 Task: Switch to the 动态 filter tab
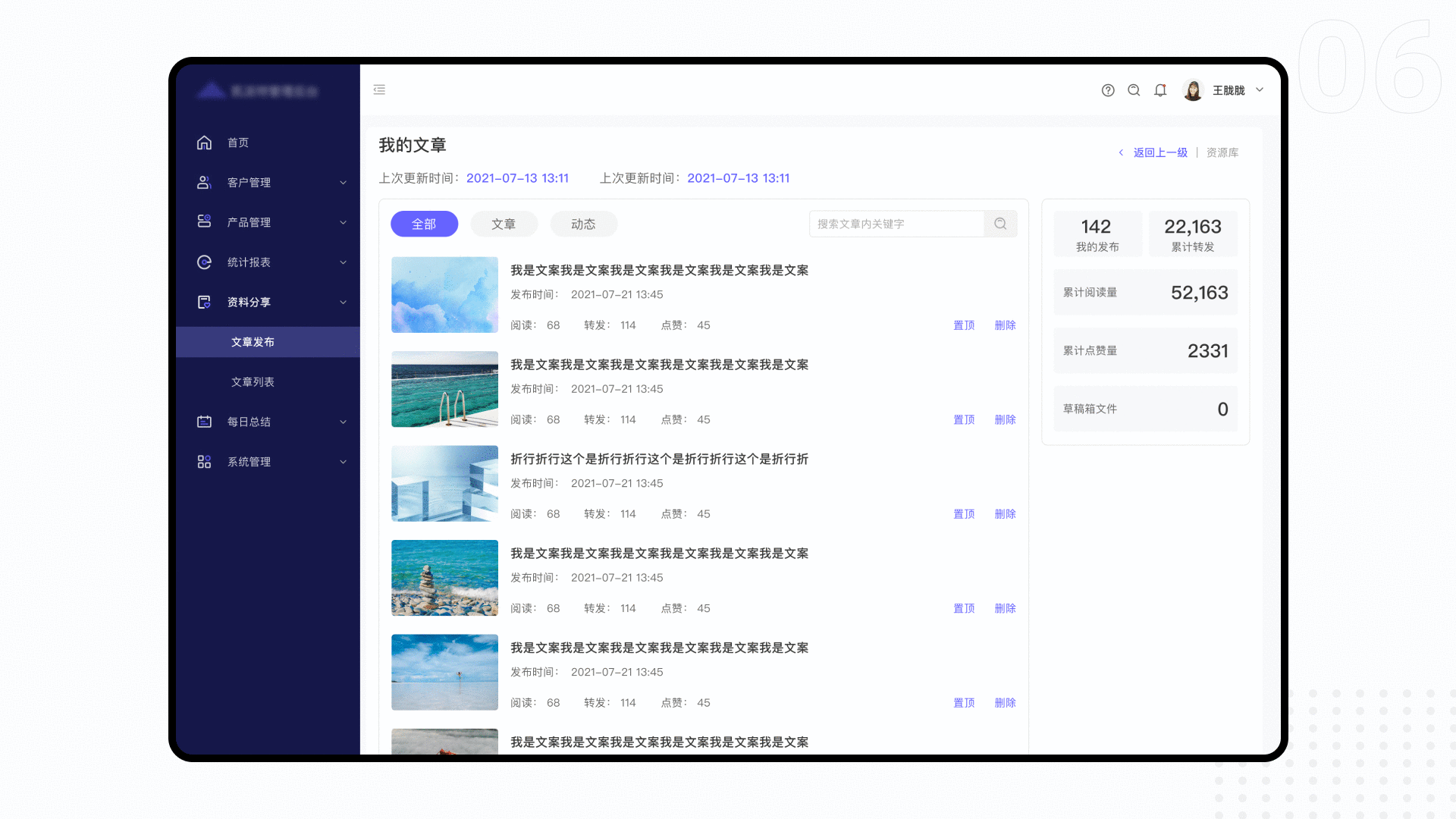583,224
